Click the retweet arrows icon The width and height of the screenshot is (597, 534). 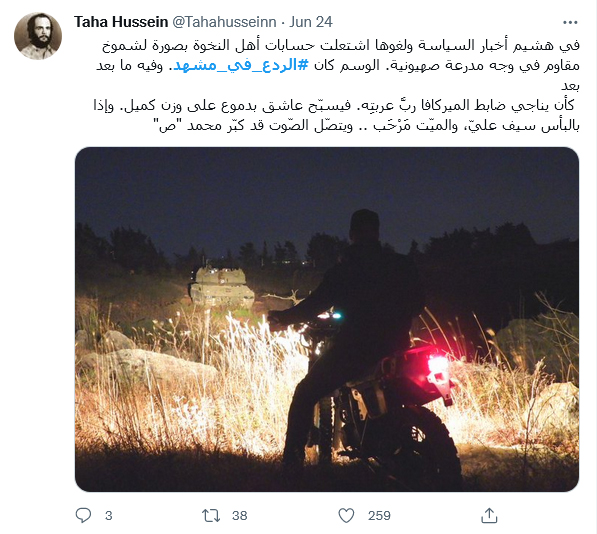click(211, 515)
